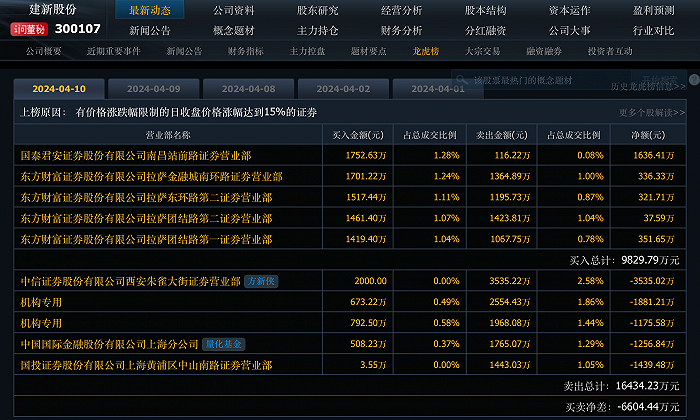Open the 分红融资 menu item
Screen dimensions: 700x420
click(485, 30)
